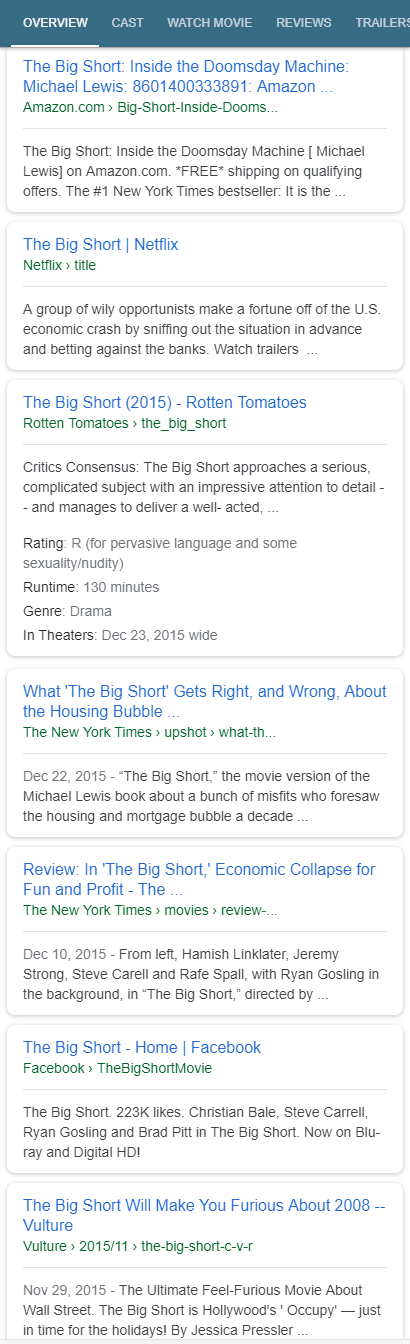Click the Rotten Tomatoes › the_big_short breadcrumb
This screenshot has height=1344, width=410.
[125, 423]
